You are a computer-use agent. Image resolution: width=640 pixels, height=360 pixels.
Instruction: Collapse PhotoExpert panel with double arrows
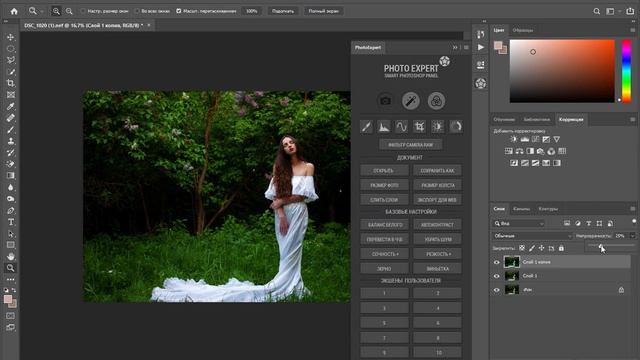click(455, 48)
